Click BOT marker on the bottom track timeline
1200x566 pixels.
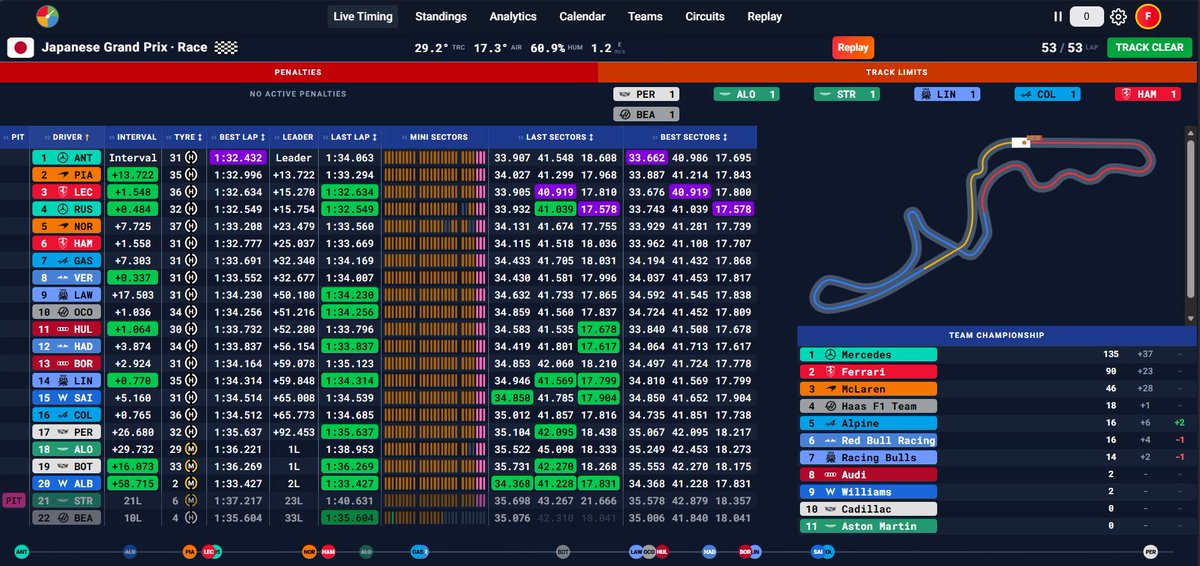[563, 551]
